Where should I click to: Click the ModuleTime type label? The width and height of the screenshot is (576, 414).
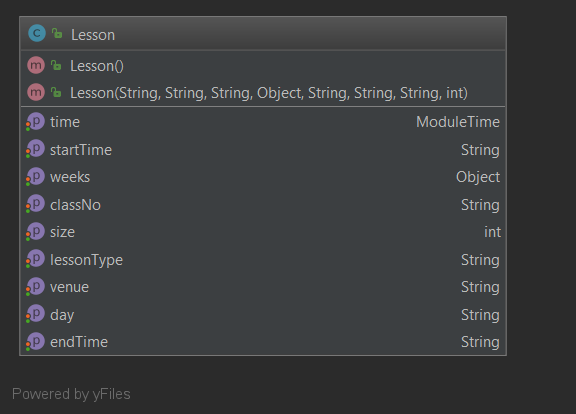[458, 122]
